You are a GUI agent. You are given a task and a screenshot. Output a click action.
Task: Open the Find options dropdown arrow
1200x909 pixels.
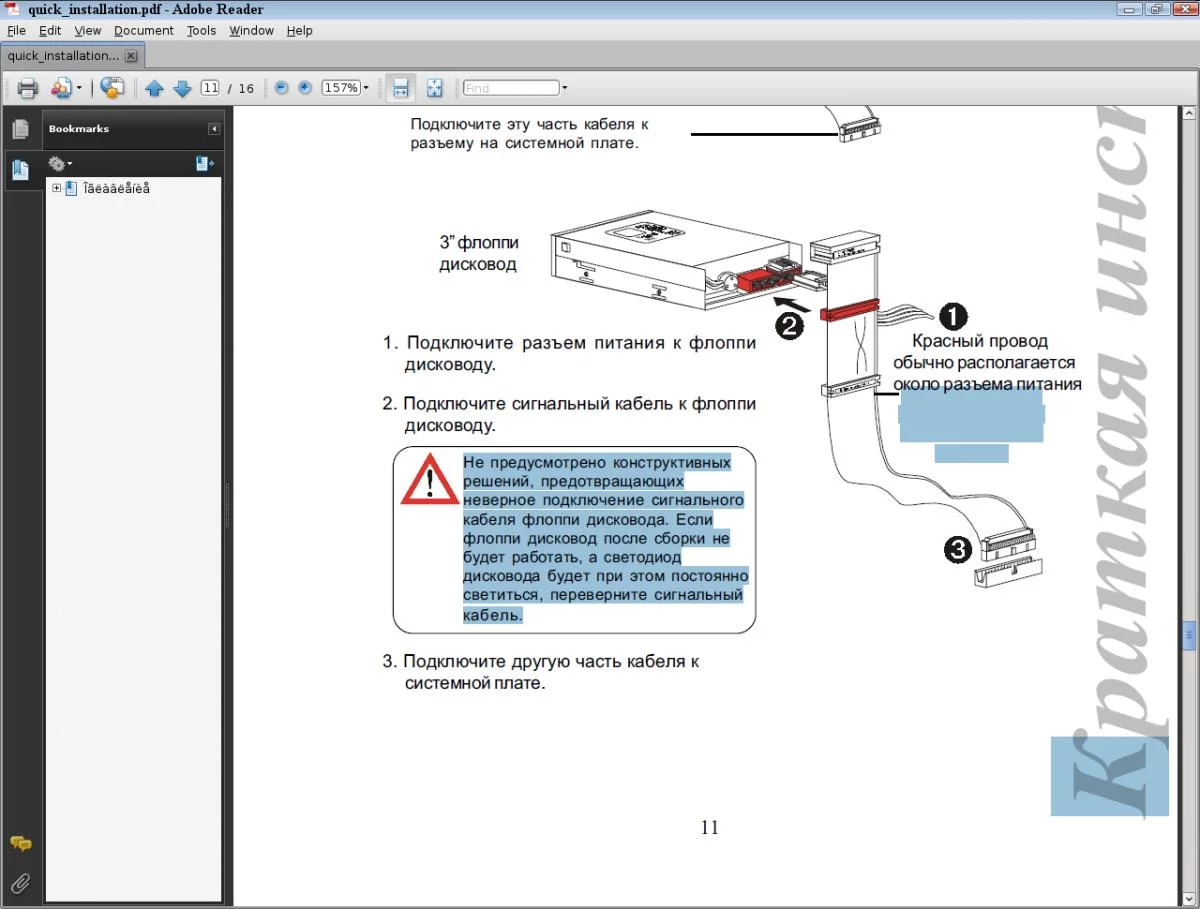click(x=564, y=88)
